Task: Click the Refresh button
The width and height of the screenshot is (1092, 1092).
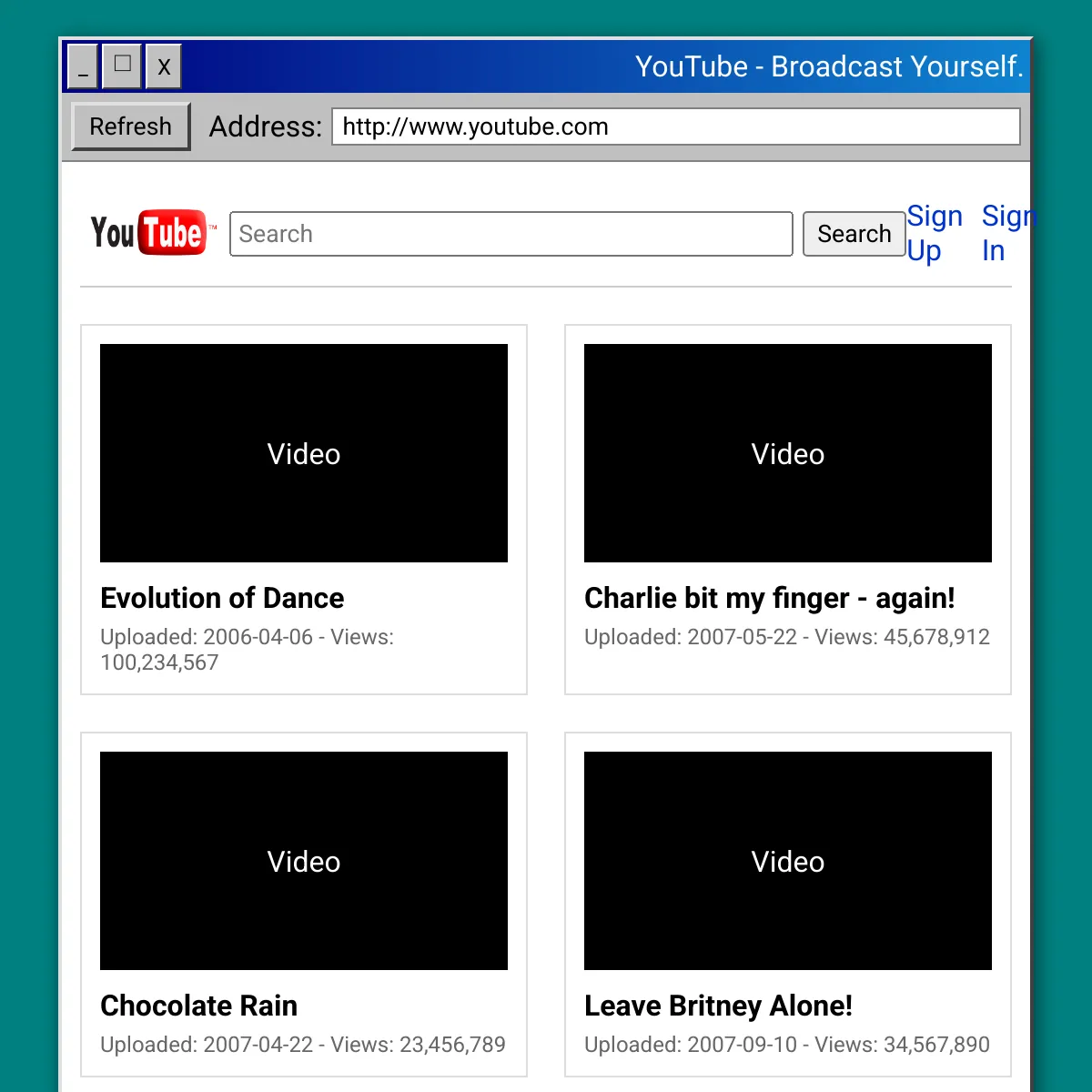Action: click(x=130, y=126)
